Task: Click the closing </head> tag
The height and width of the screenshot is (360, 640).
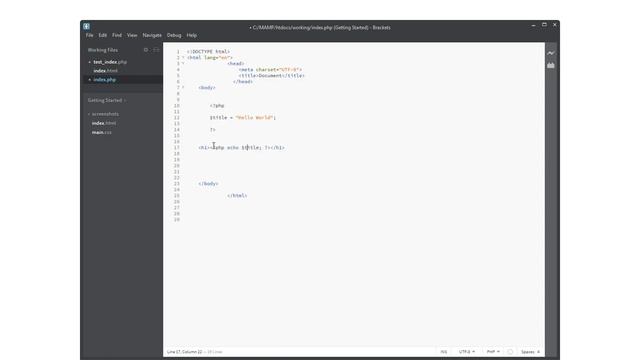Action: click(243, 82)
